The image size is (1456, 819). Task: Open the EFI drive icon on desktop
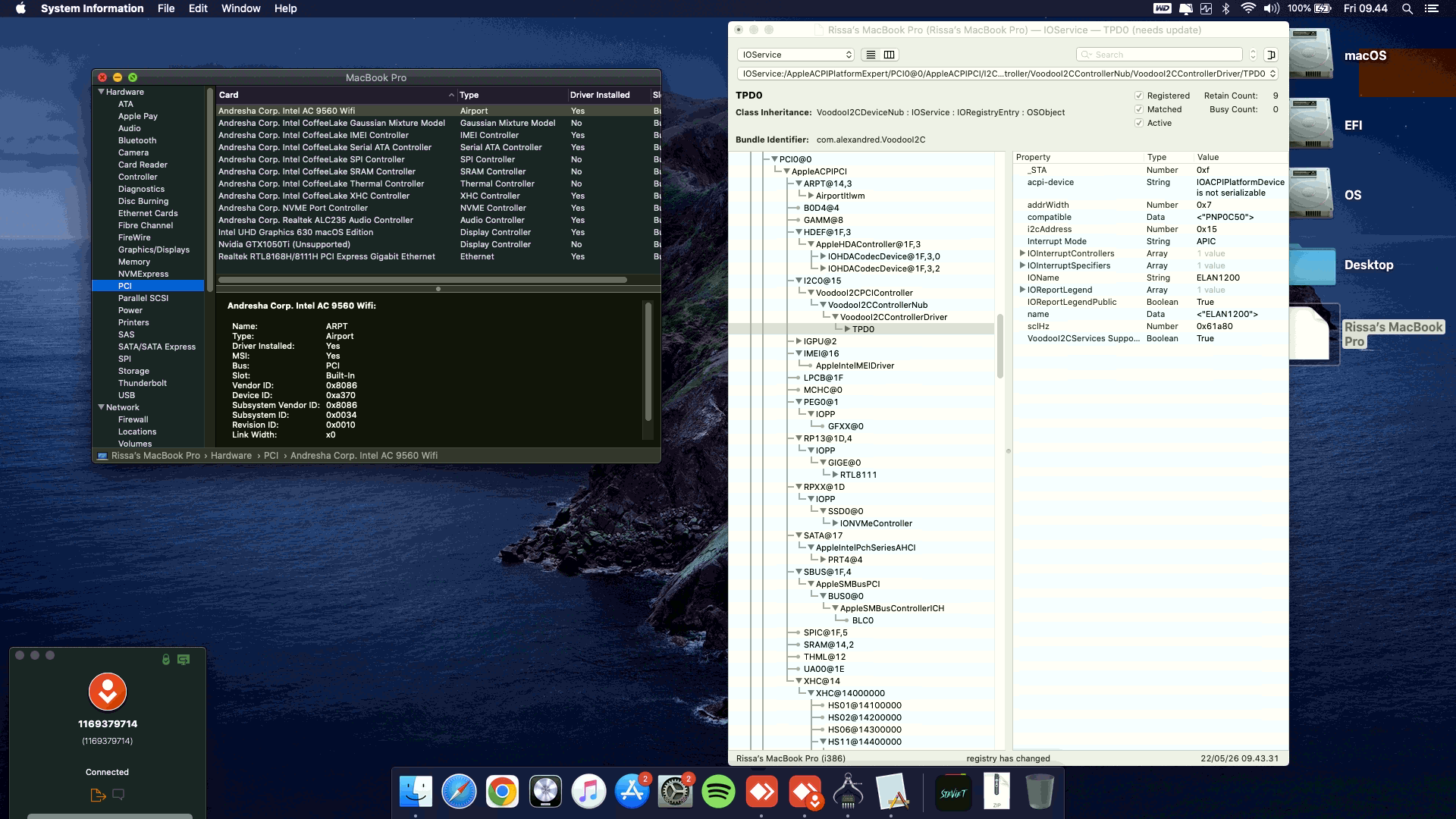(1310, 124)
